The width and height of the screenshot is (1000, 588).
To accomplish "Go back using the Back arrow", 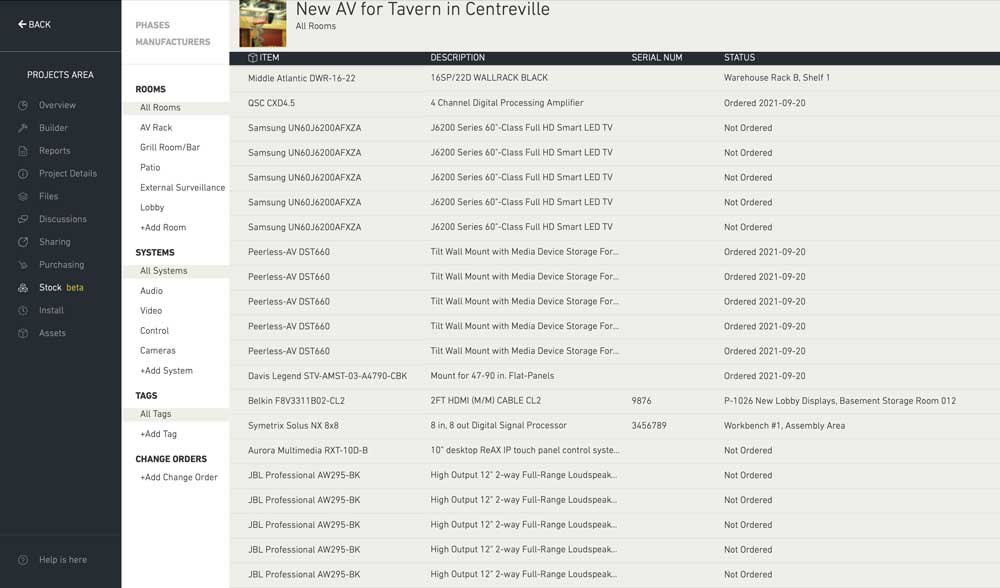I will pyautogui.click(x=34, y=24).
